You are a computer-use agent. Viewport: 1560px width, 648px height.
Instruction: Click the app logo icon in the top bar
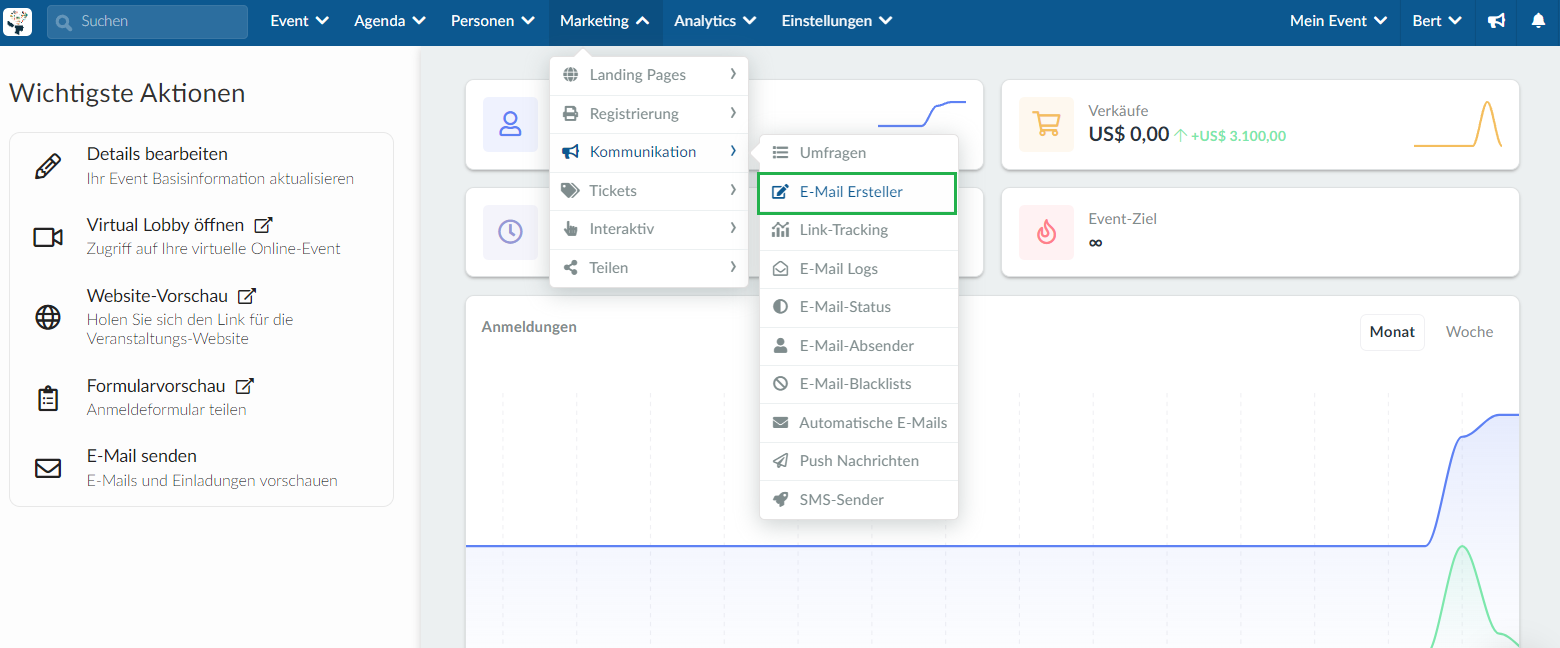click(18, 21)
